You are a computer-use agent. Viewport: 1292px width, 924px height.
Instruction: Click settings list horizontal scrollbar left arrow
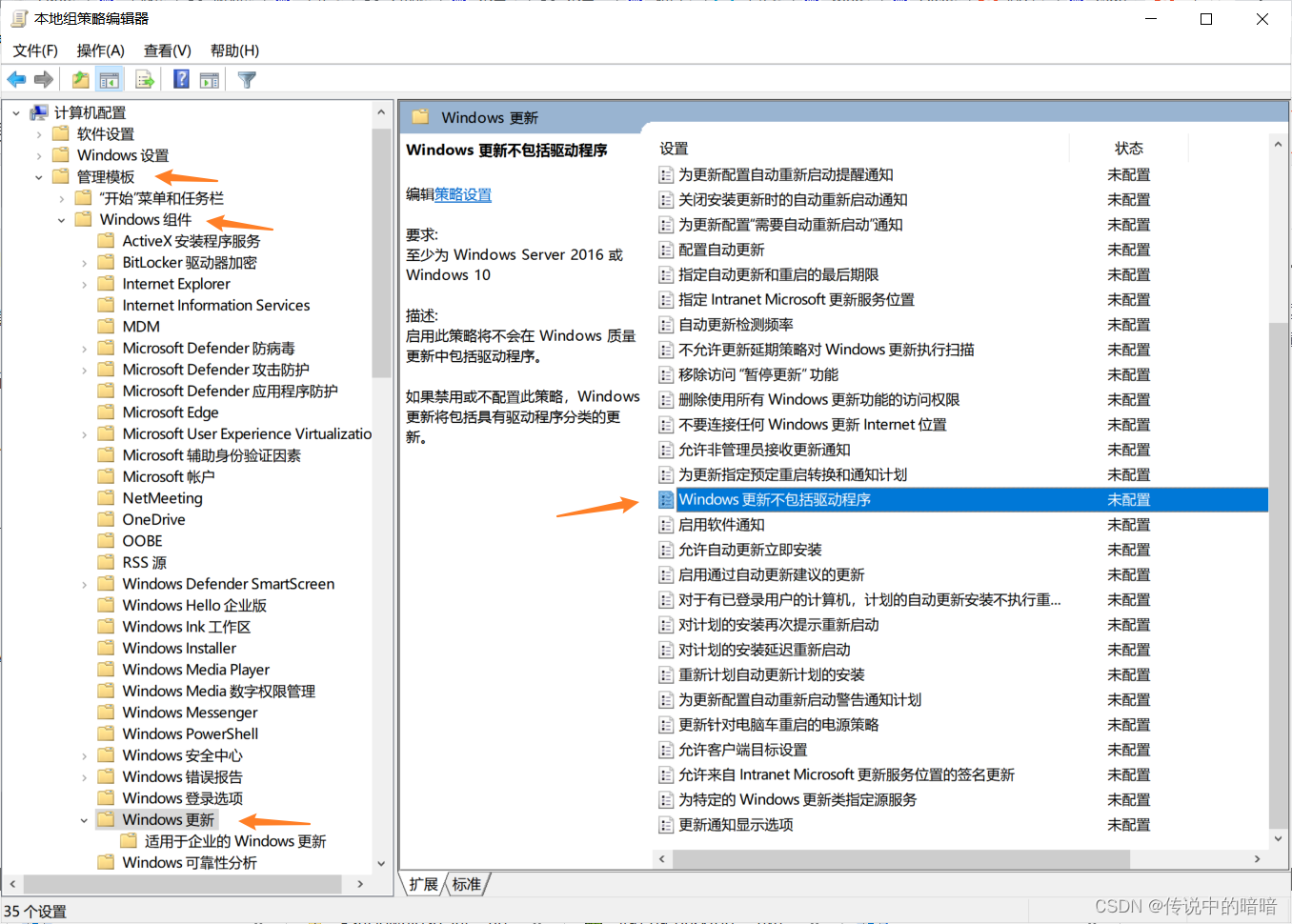[x=662, y=858]
